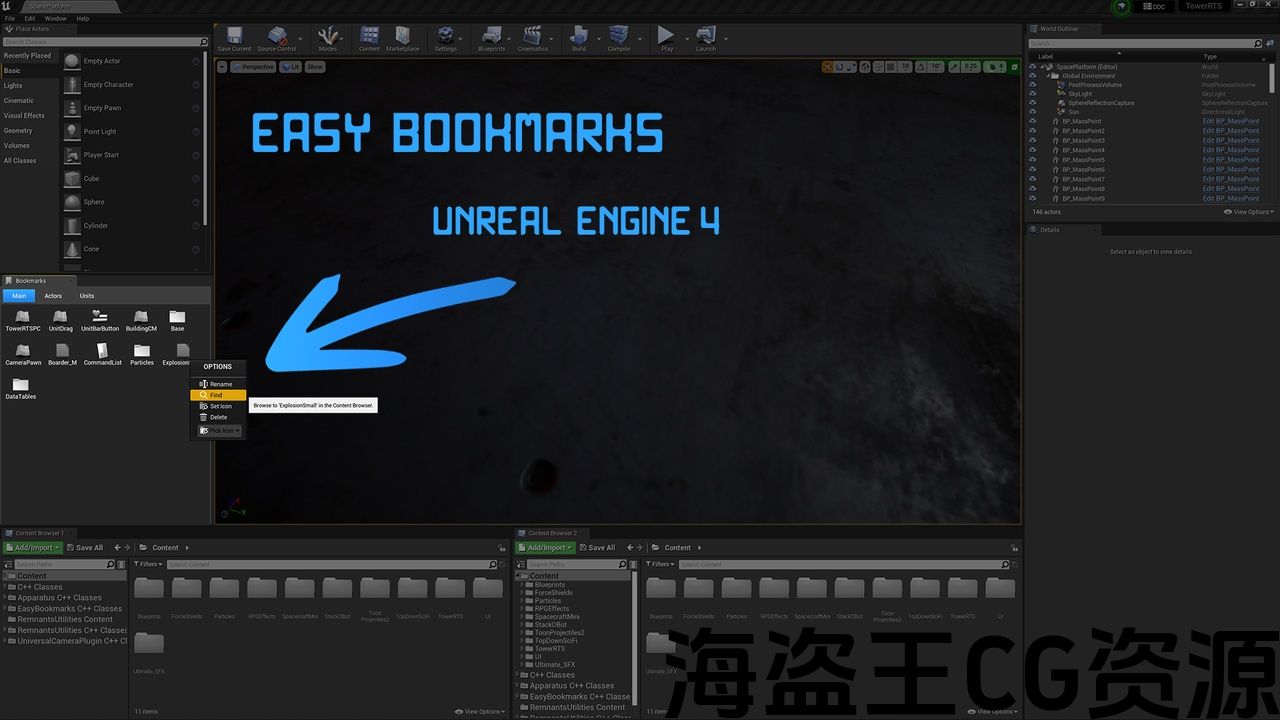Choose Find in the bookmark Options menu

(x=216, y=395)
